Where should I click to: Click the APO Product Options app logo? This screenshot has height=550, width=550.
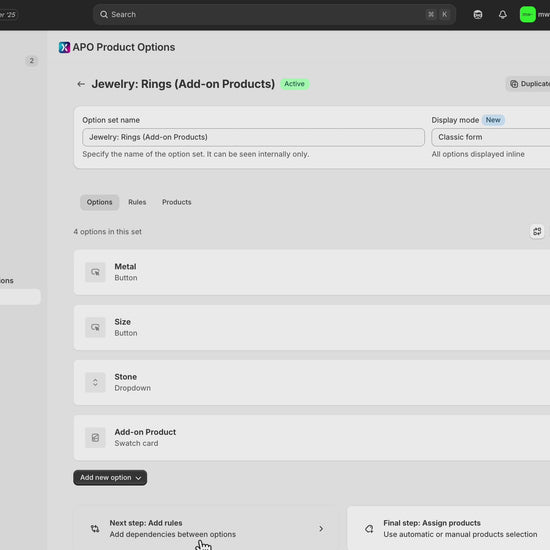pos(64,47)
